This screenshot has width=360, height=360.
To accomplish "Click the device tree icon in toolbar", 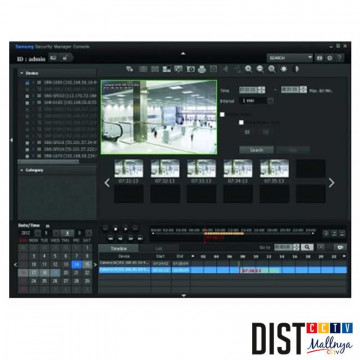I will [130, 69].
